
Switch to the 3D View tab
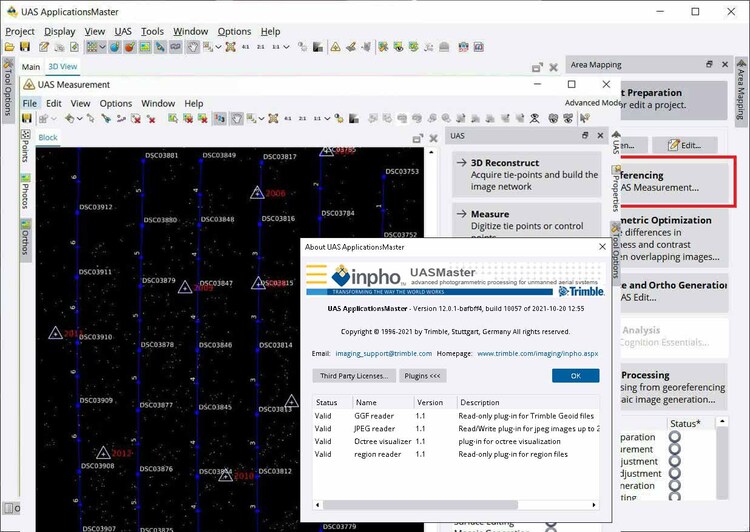pos(62,67)
